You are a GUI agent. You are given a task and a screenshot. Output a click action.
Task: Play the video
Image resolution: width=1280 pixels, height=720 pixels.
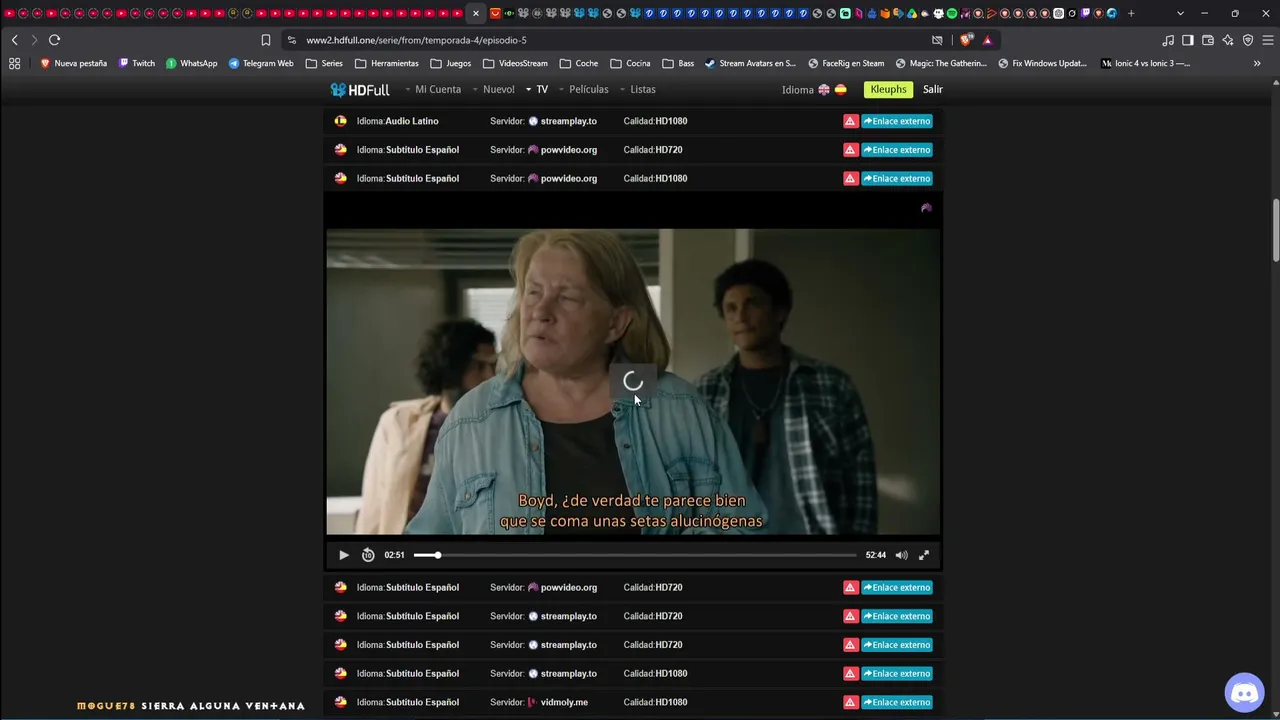pyautogui.click(x=343, y=555)
